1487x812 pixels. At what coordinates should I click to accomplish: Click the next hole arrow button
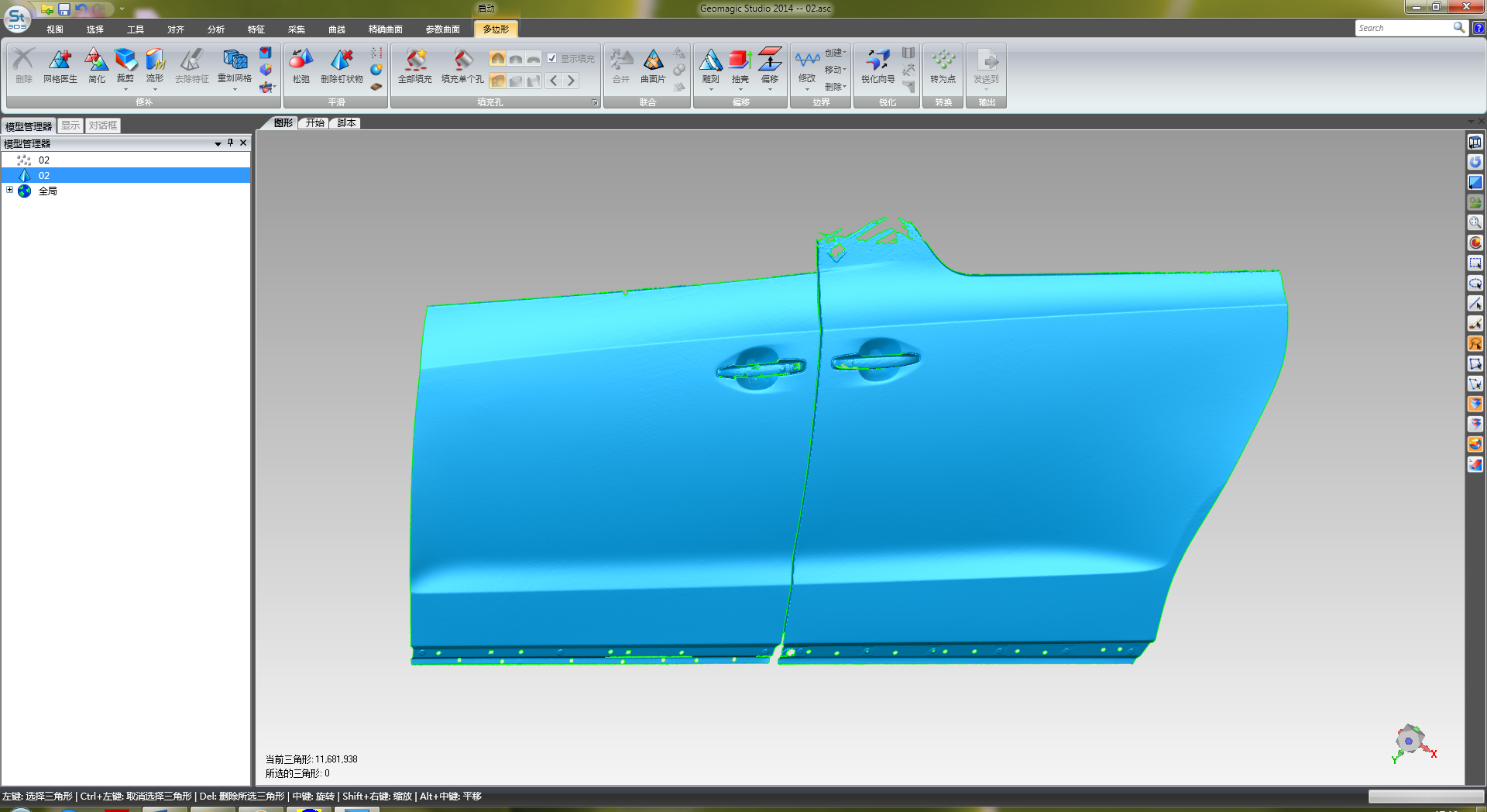click(x=570, y=80)
